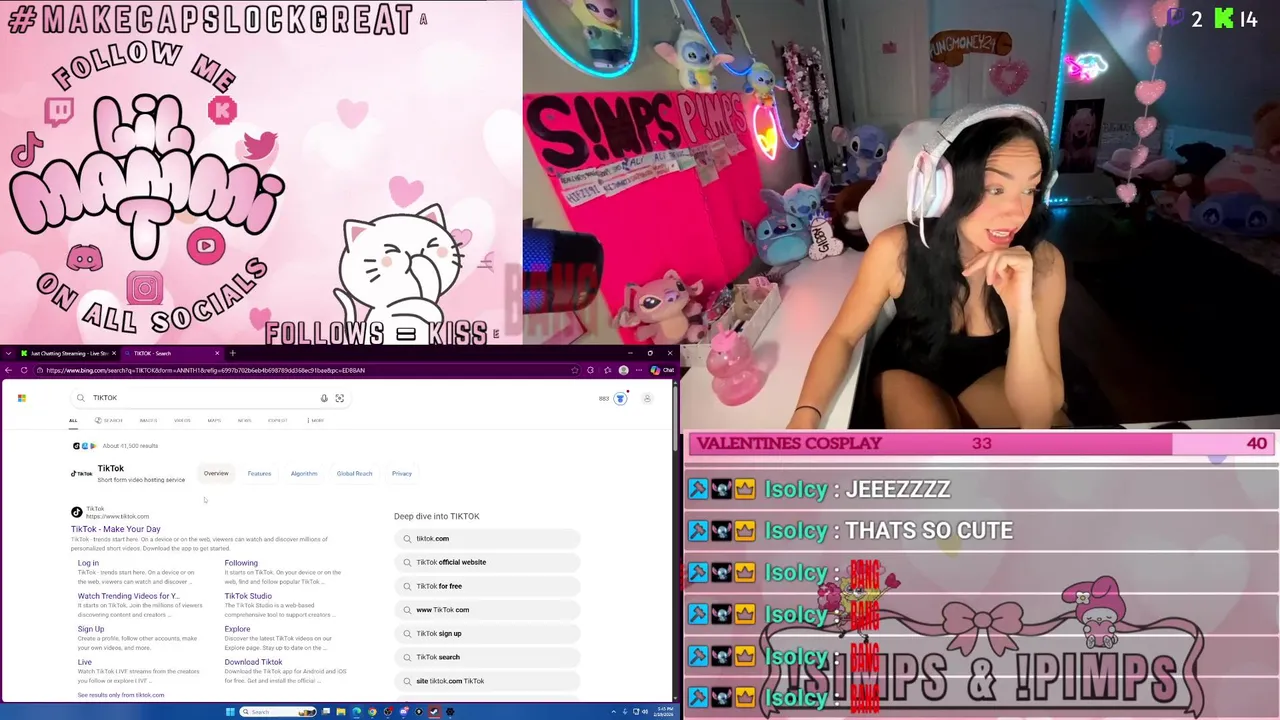Reload the Bing page with refresh icon
The width and height of the screenshot is (1280, 720).
click(24, 370)
